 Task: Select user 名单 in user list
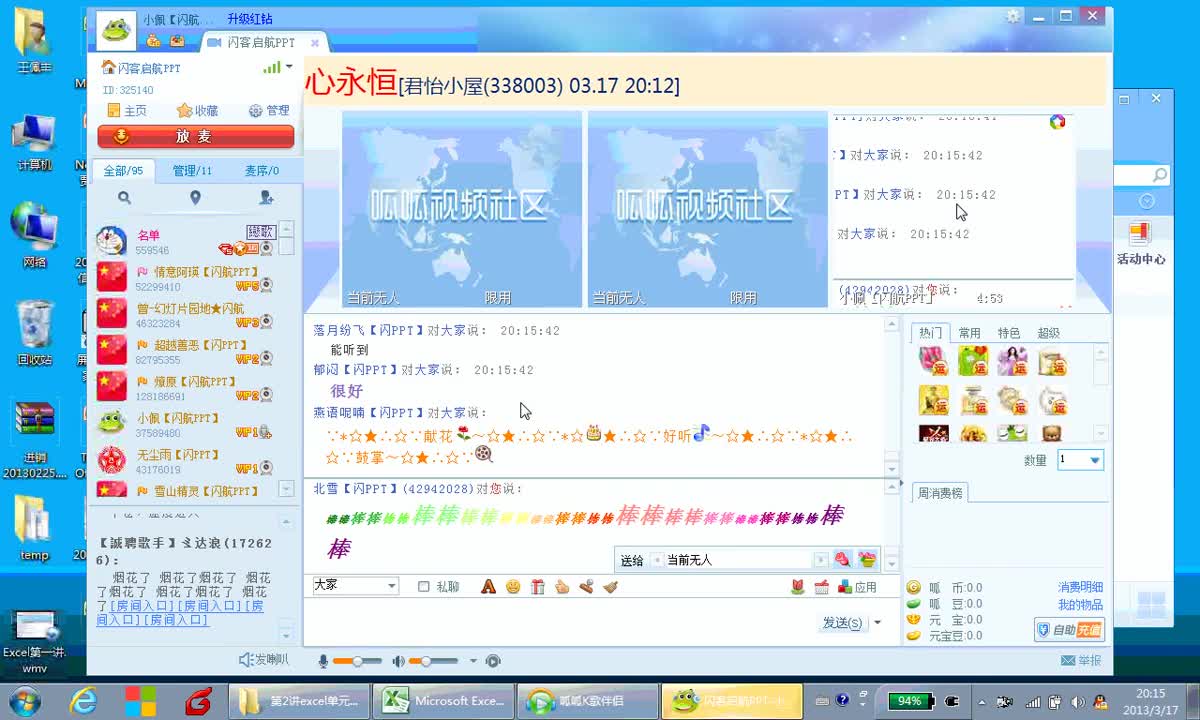click(x=185, y=241)
